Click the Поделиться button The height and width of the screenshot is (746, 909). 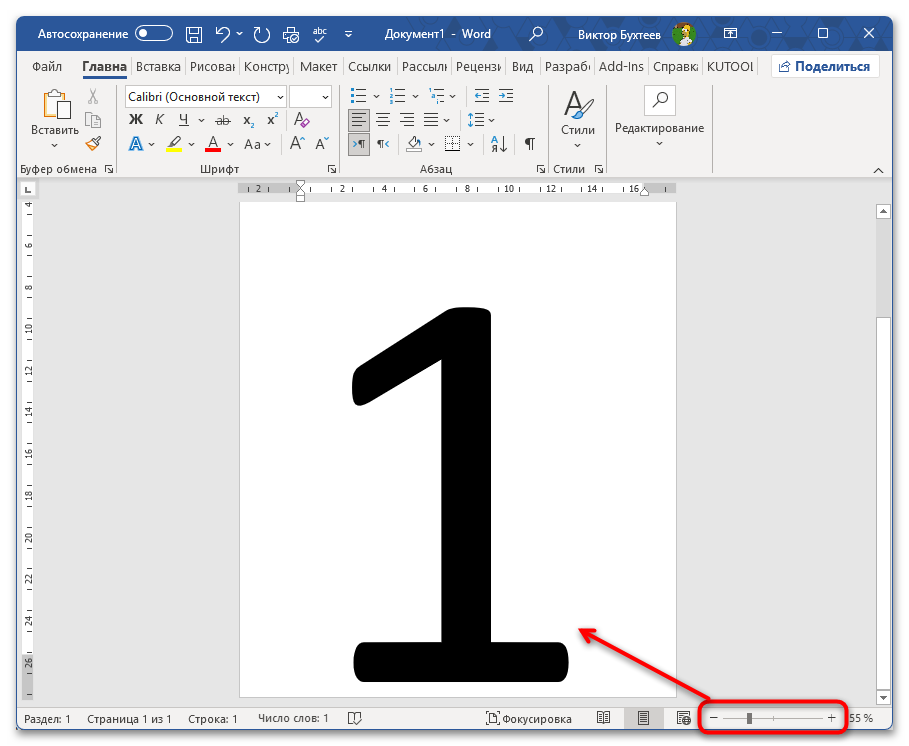(825, 67)
